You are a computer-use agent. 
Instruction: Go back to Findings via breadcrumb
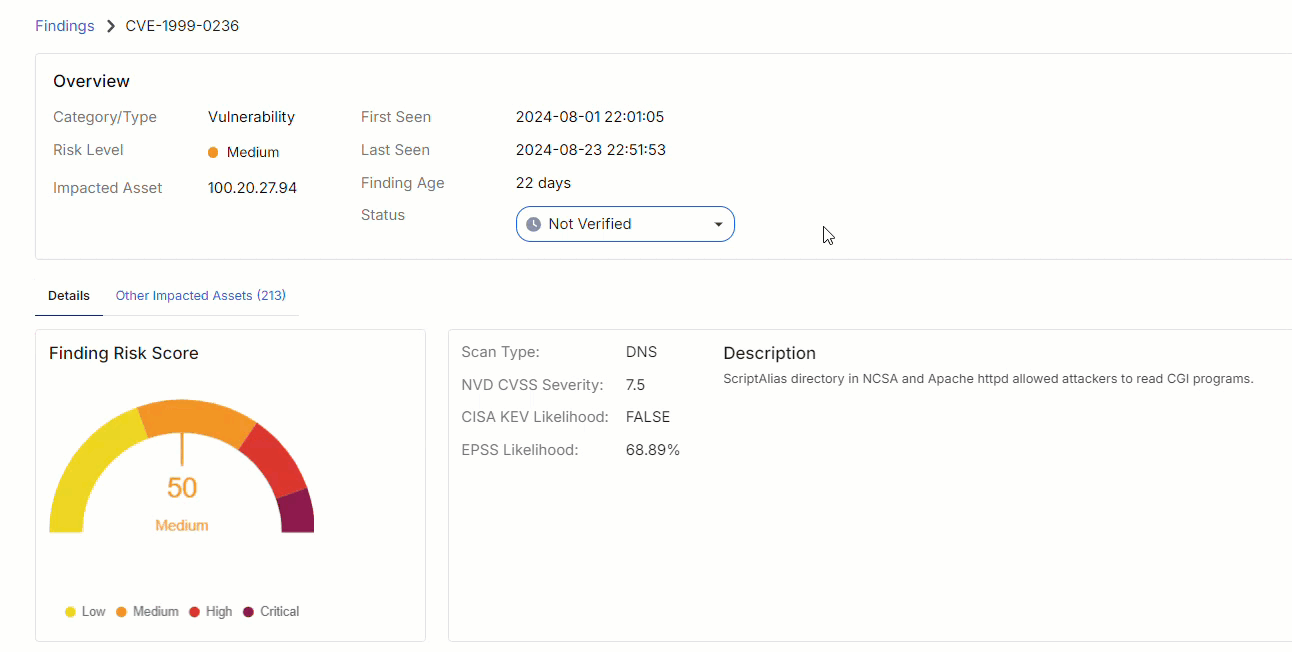(64, 26)
